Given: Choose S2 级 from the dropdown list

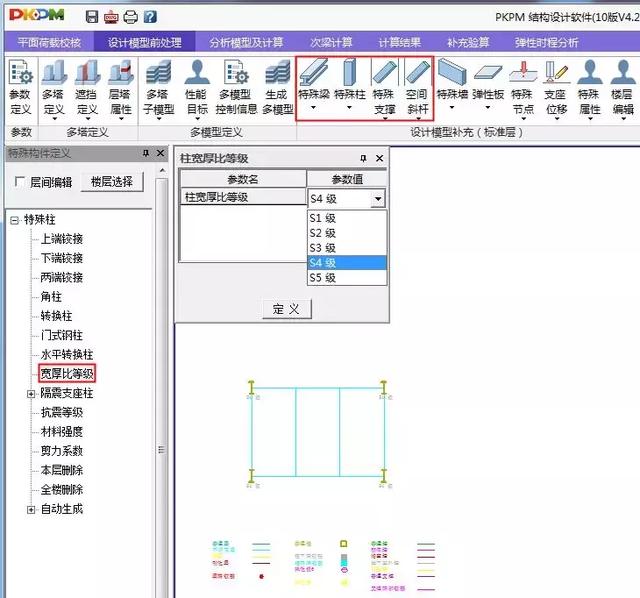Looking at the screenshot, I should [x=323, y=232].
